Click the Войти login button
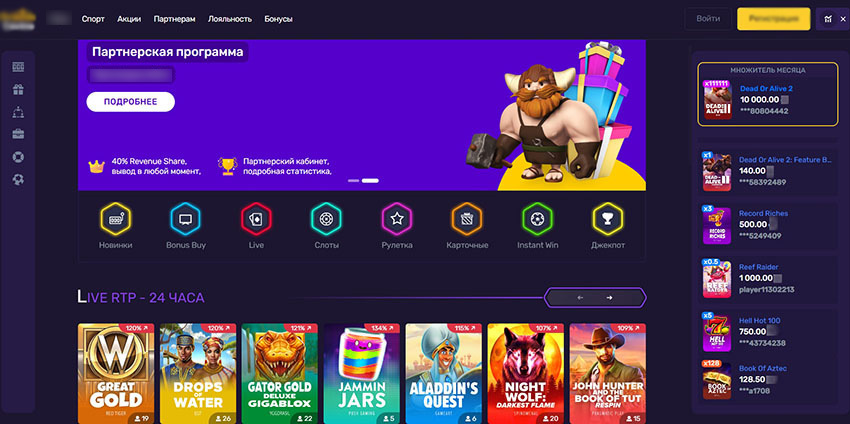850x424 pixels. [708, 19]
